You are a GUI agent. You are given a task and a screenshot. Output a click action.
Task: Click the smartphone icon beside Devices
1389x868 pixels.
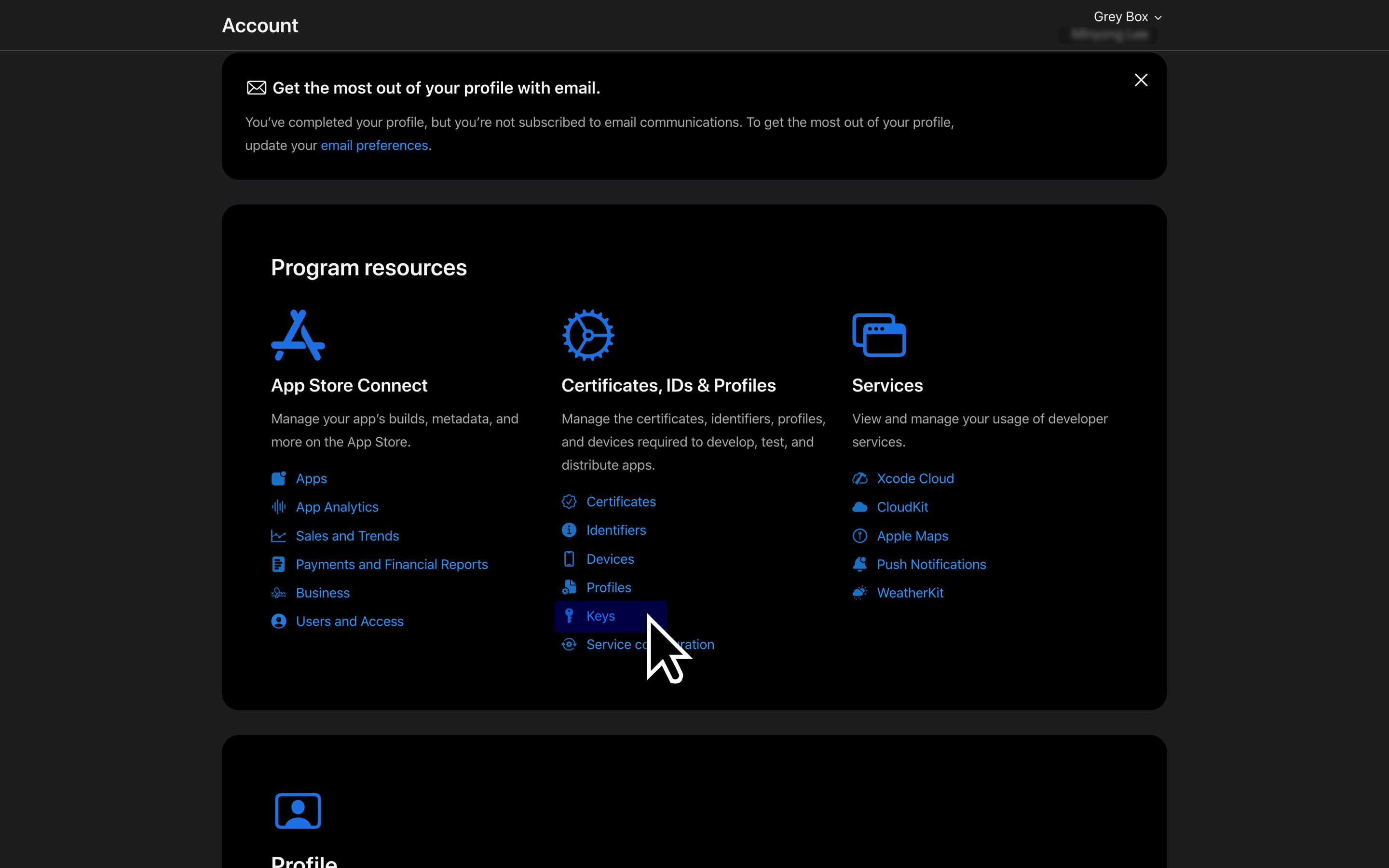pos(569,558)
